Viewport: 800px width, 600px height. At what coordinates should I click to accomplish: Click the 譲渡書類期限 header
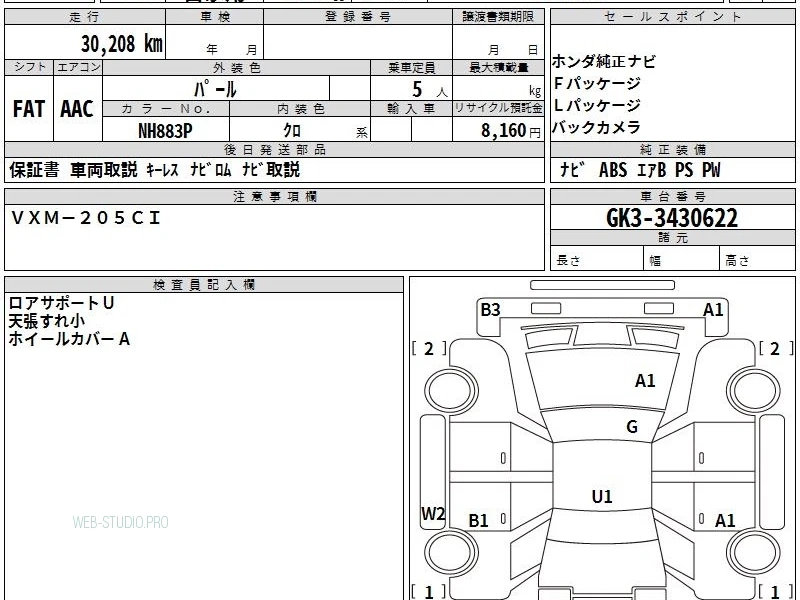click(498, 17)
